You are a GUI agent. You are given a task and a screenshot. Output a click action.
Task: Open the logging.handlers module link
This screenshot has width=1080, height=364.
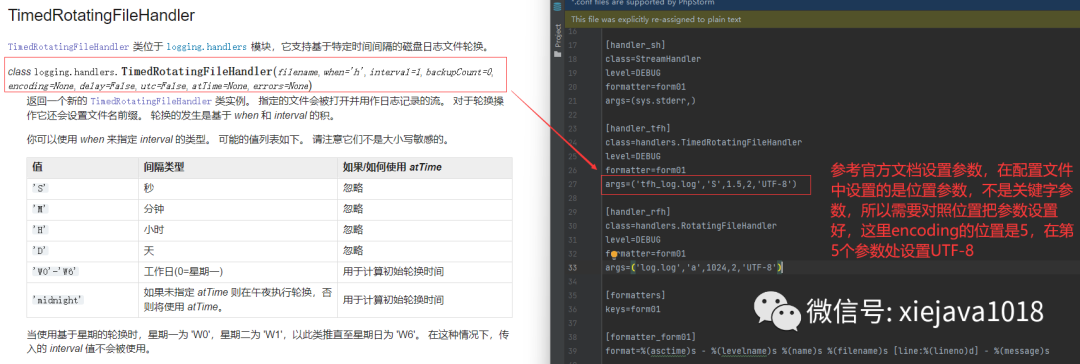point(207,47)
